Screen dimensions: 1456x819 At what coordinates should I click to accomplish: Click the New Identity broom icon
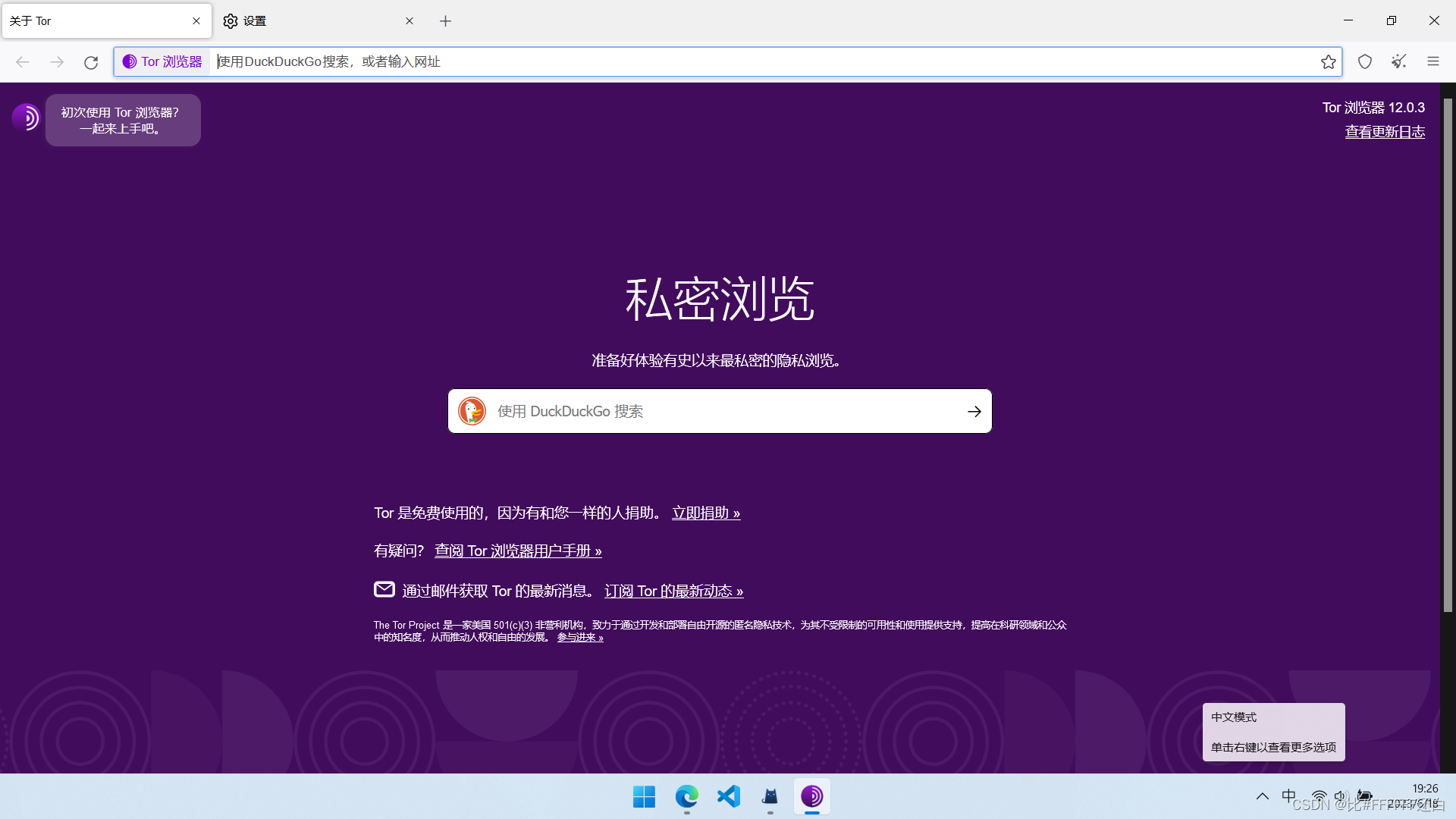(x=1399, y=61)
